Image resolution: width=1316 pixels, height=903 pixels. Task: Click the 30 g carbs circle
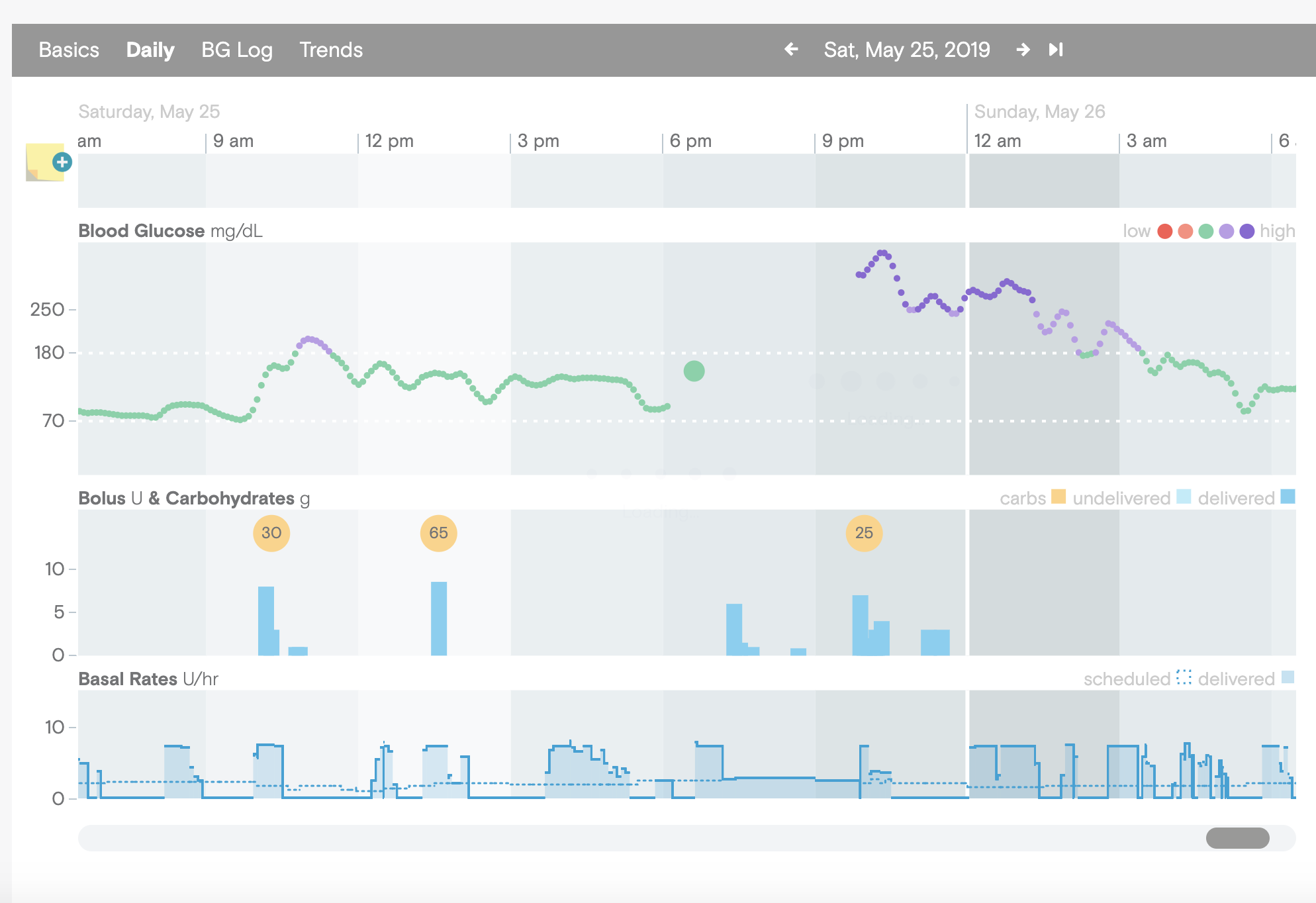coord(271,533)
